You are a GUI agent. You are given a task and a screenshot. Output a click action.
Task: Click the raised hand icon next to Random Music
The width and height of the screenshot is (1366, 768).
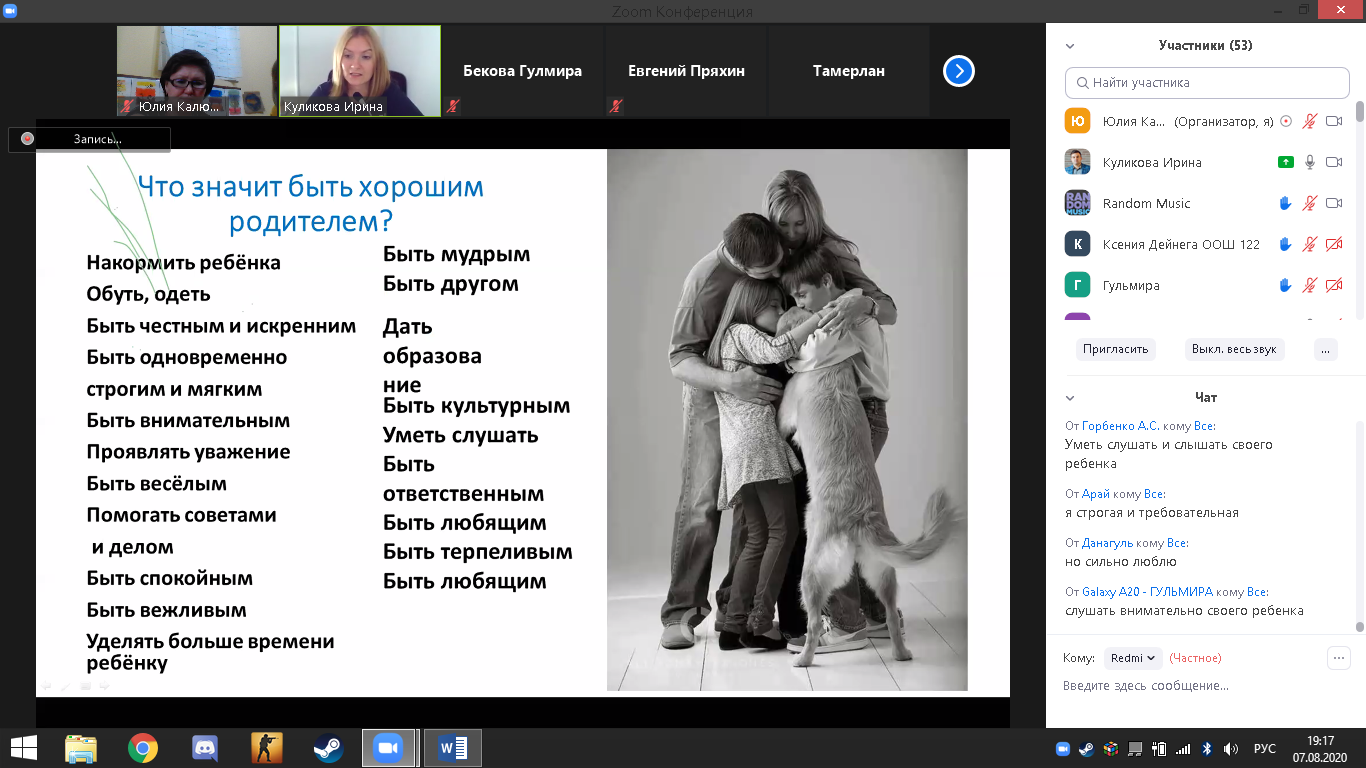tap(1286, 203)
